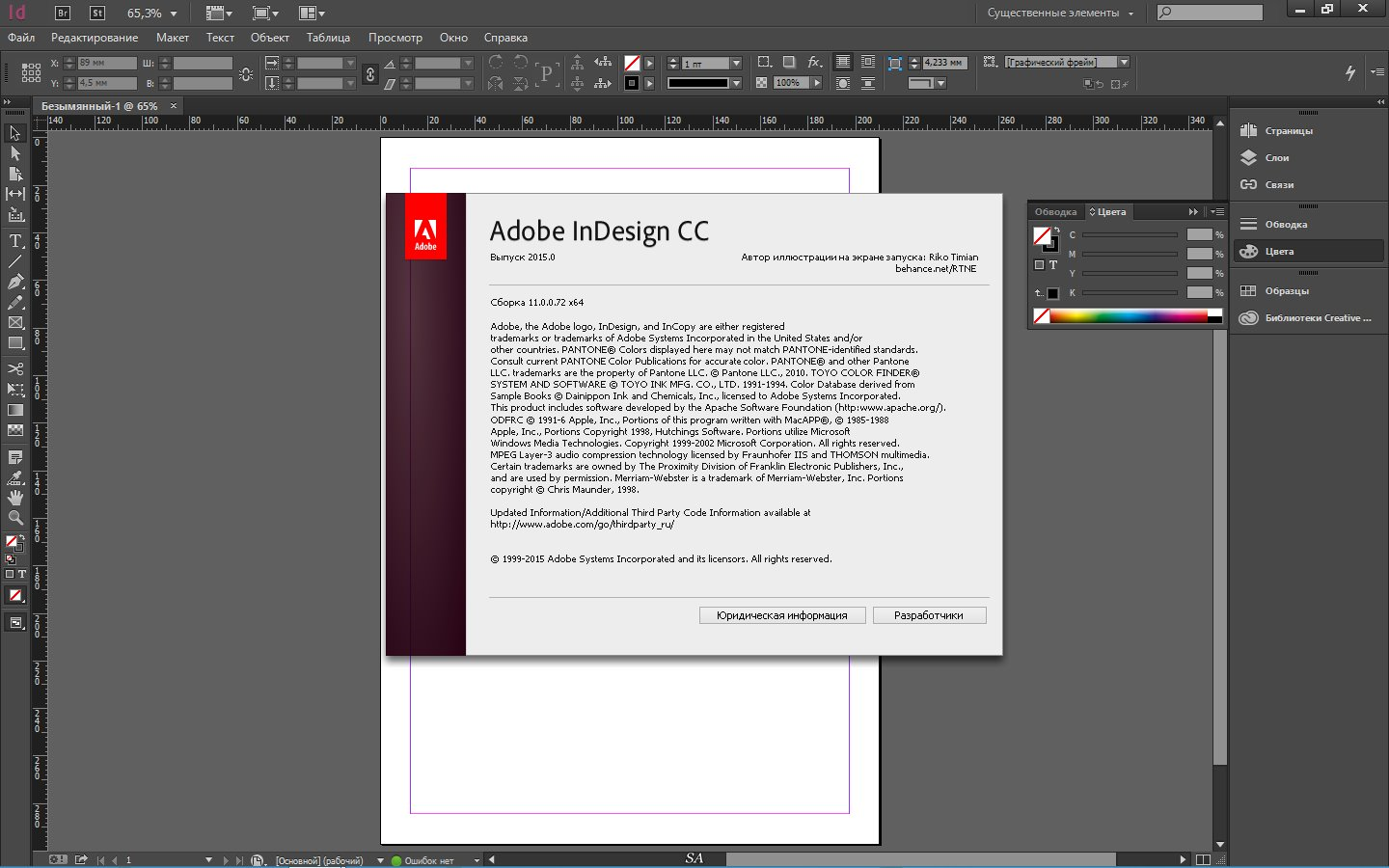This screenshot has height=868, width=1389.
Task: Toggle Normal screen mode at Tools bottom
Action: pos(15,623)
